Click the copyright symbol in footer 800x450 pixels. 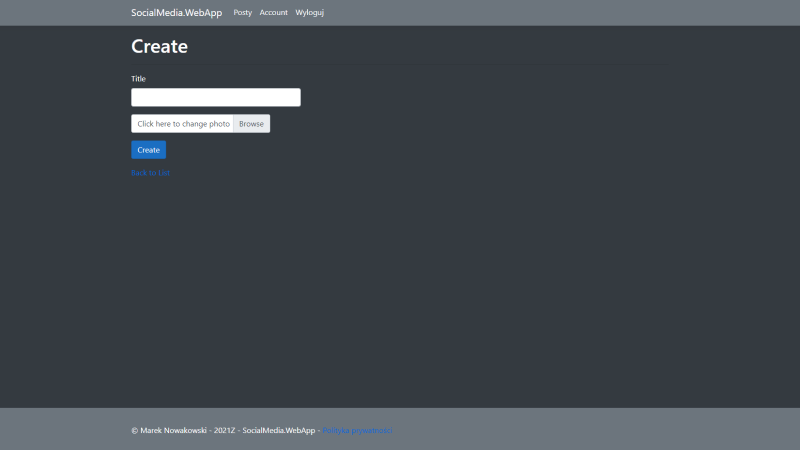click(134, 430)
